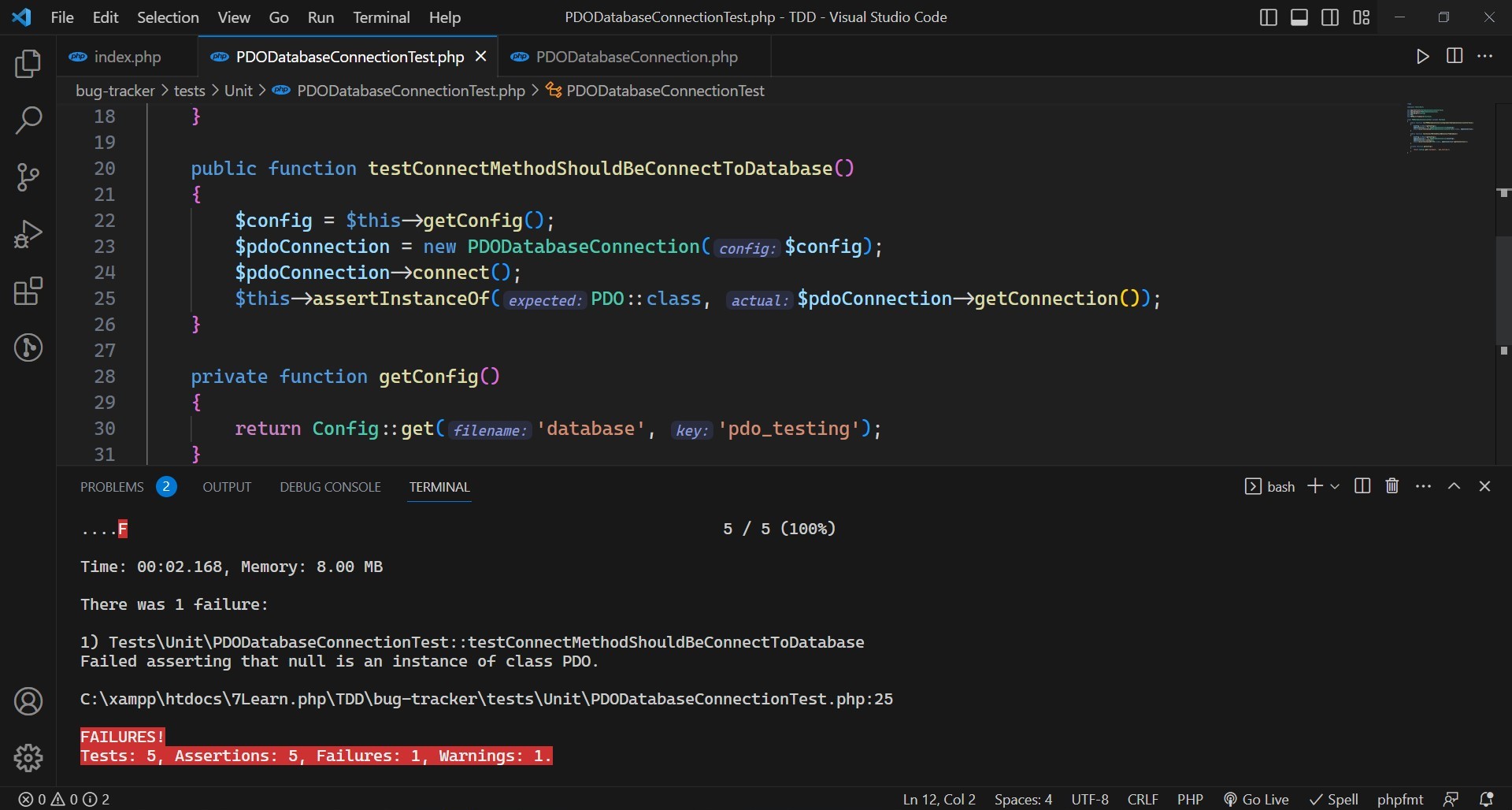Image resolution: width=1512 pixels, height=810 pixels.
Task: Open the feedback icon in status bar
Action: click(x=1451, y=799)
